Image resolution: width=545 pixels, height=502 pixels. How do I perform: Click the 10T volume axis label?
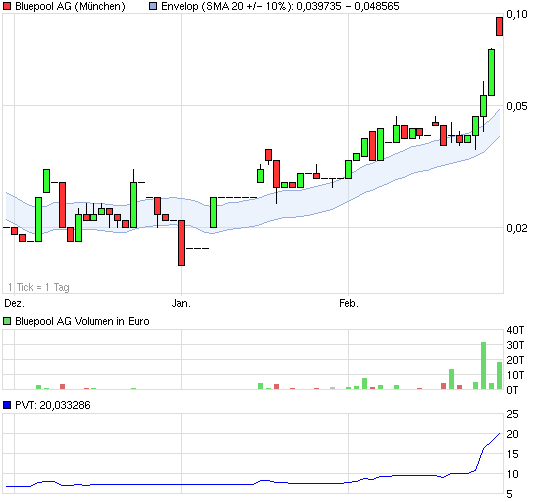point(515,375)
